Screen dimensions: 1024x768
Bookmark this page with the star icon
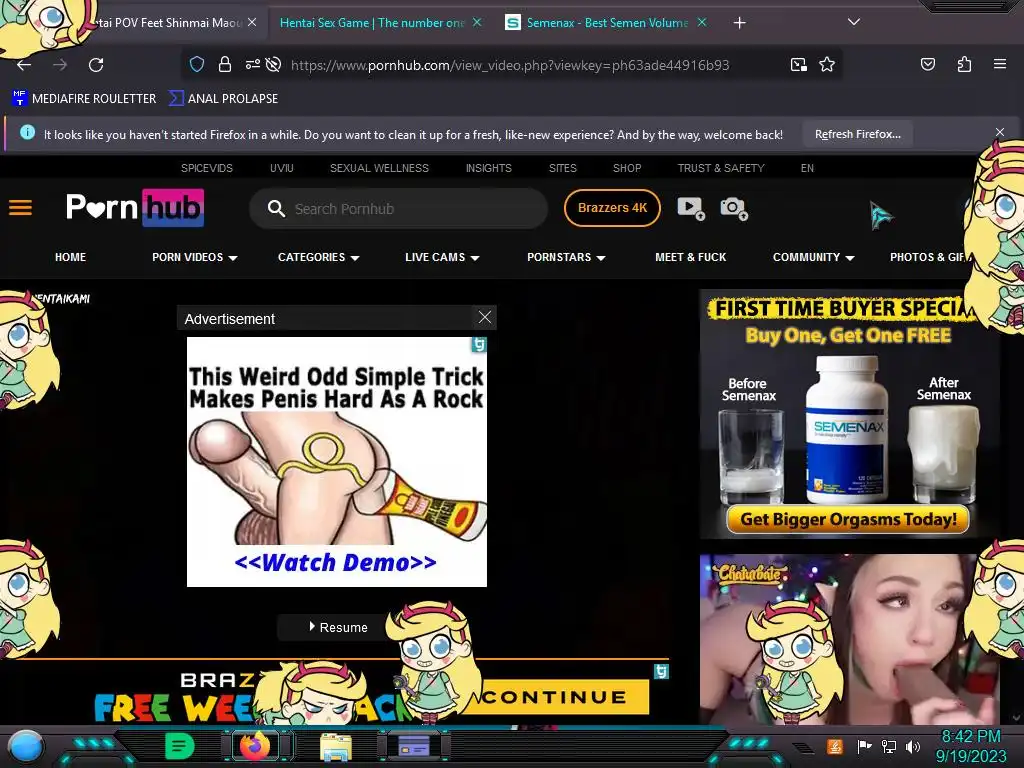(x=827, y=64)
